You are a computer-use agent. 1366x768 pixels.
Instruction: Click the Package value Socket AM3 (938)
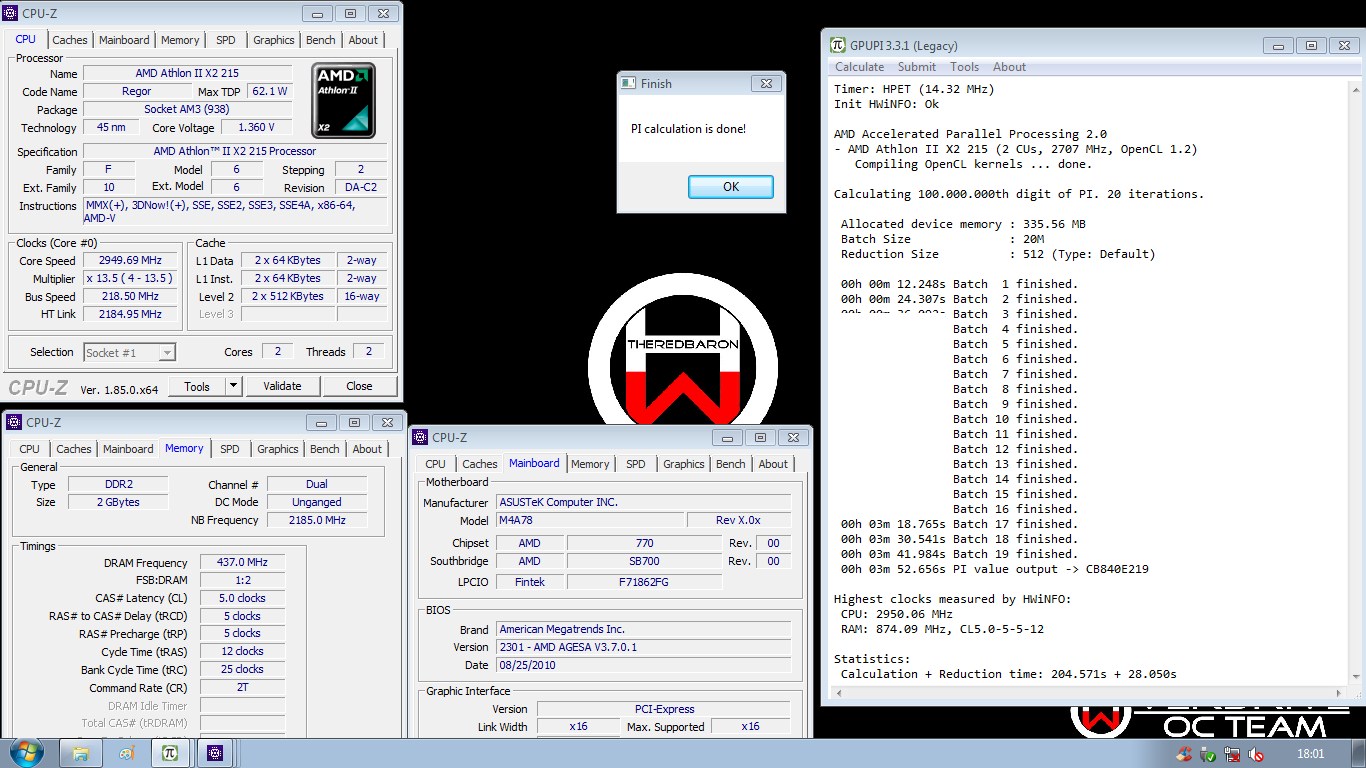(x=187, y=109)
